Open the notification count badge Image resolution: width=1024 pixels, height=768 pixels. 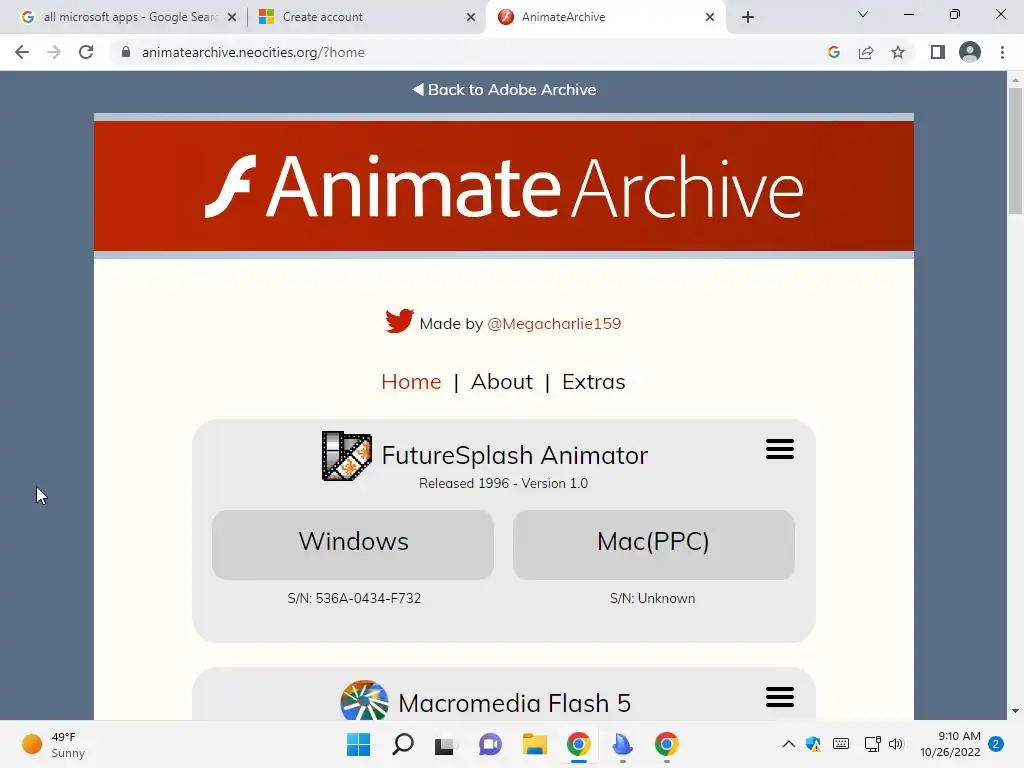click(996, 744)
